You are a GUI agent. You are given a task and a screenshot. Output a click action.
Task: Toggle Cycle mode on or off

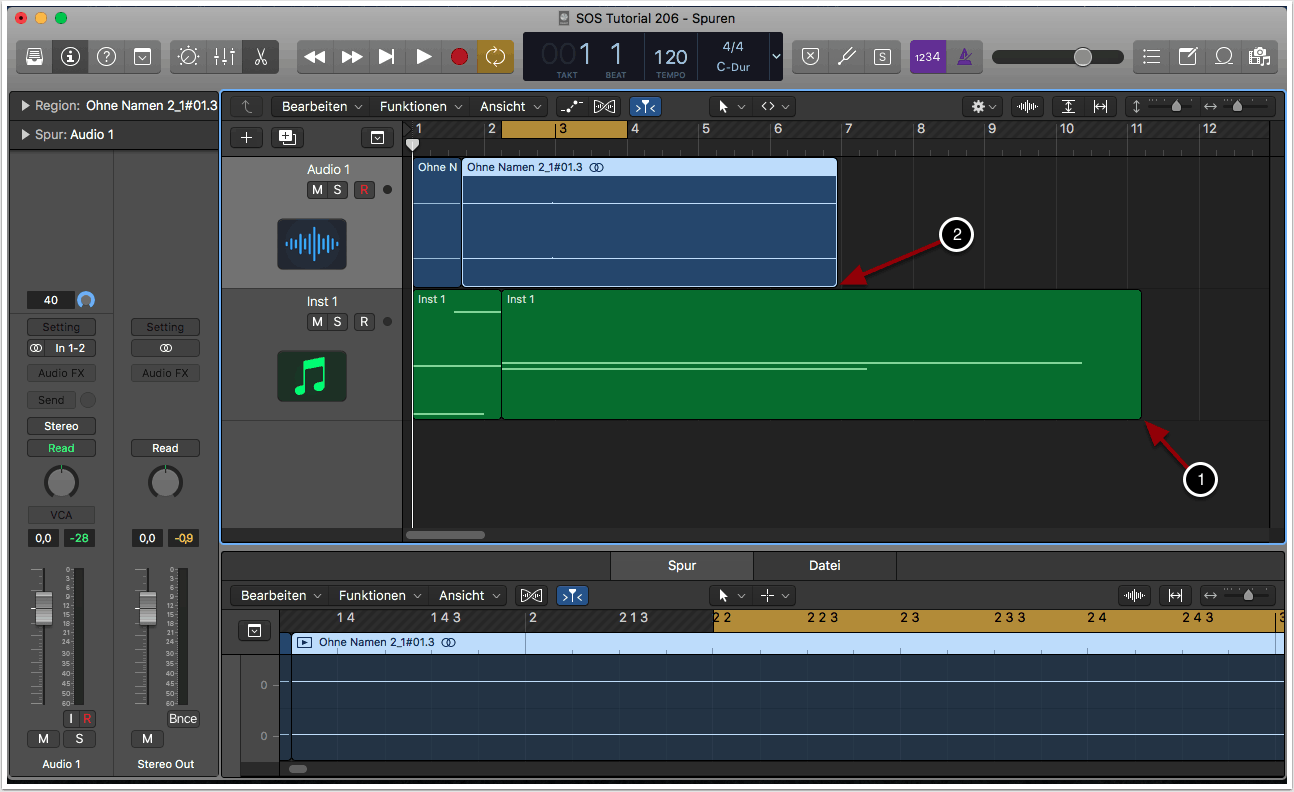pyautogui.click(x=495, y=57)
